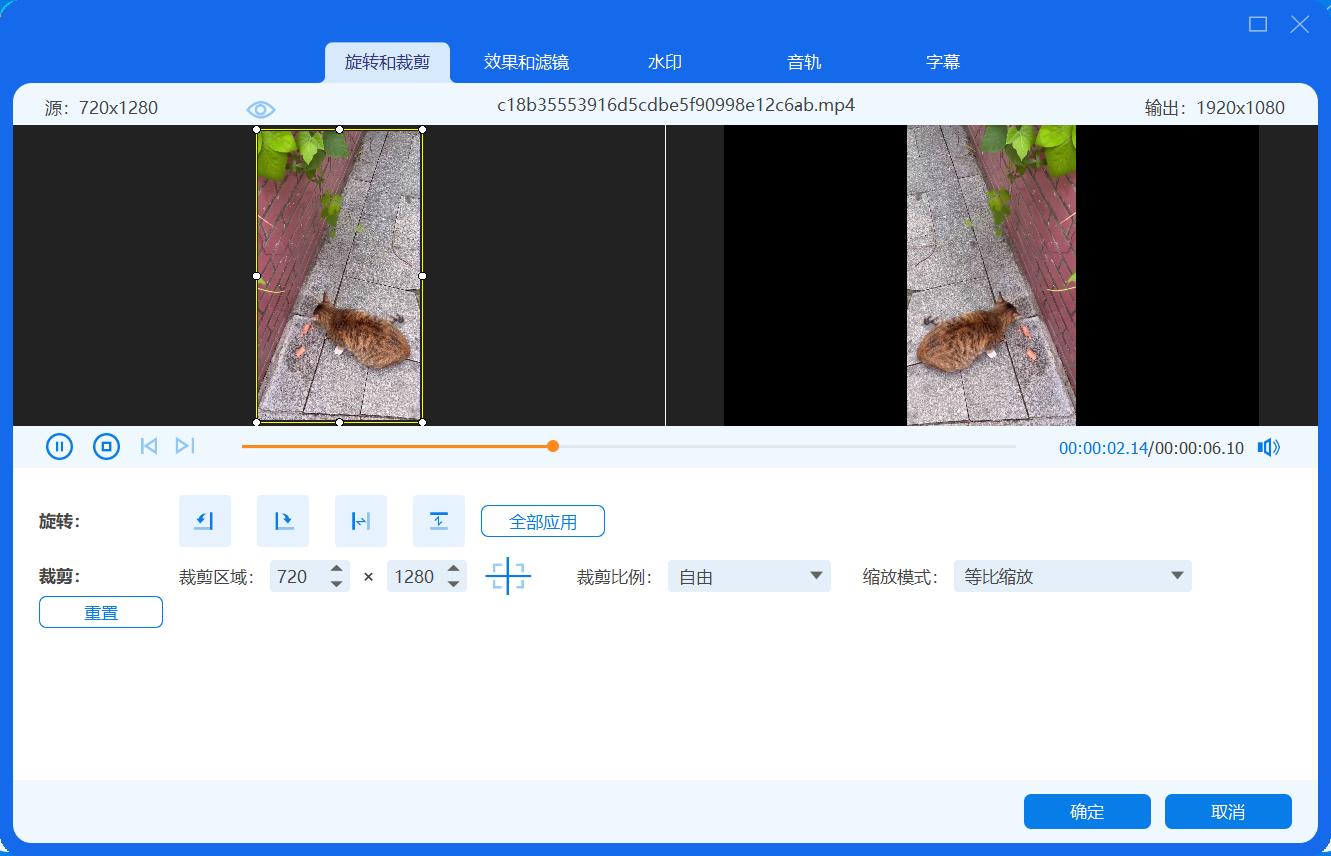Flip the video horizontally
The image size is (1331, 856).
pos(361,520)
